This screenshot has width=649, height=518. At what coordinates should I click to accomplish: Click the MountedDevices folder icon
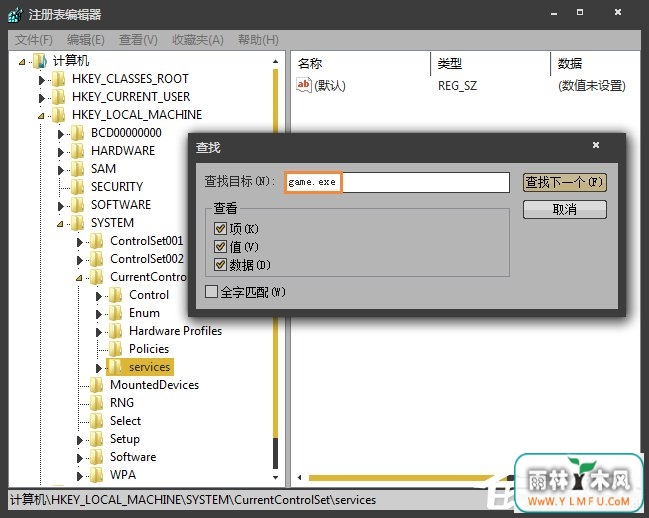point(96,385)
